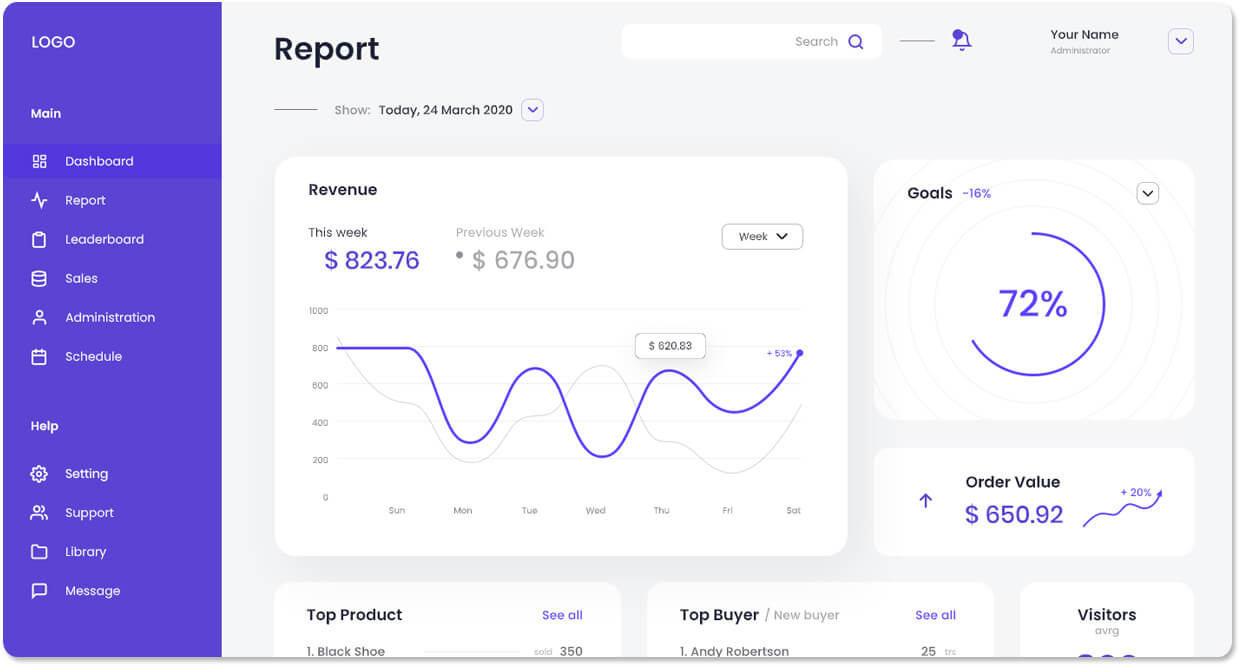Open Administration in the sidebar menu
Viewport: 1241px width, 667px height.
[x=110, y=318]
